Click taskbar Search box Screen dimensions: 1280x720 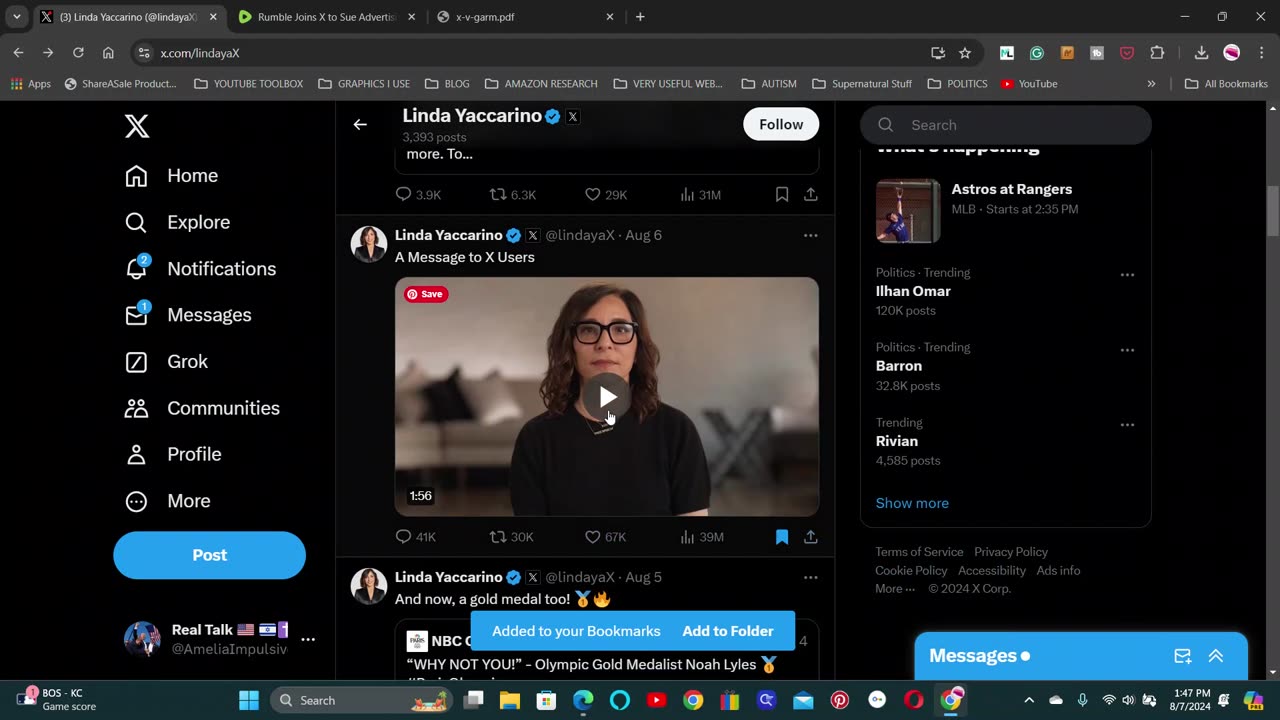(x=362, y=700)
